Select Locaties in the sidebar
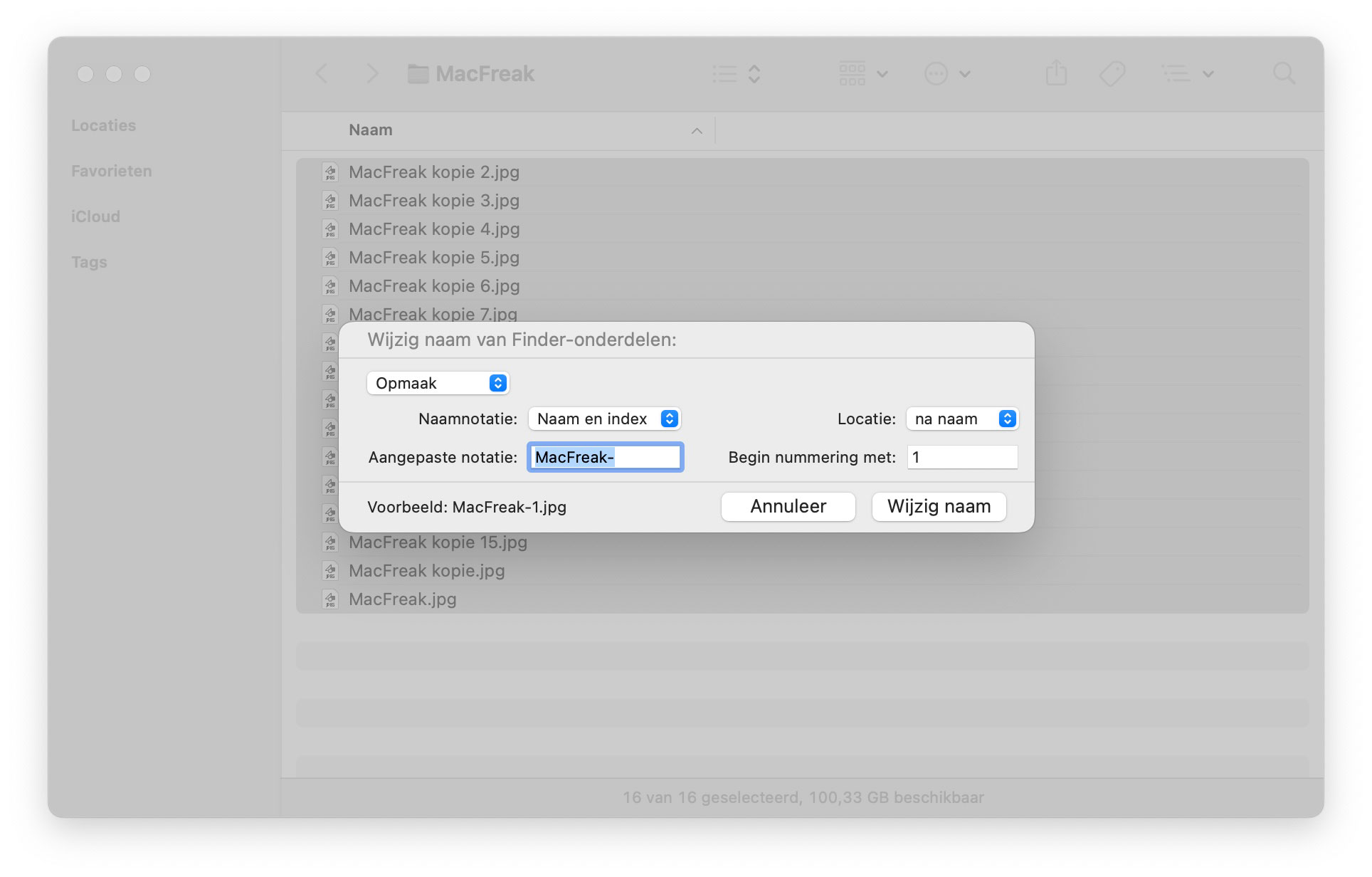The image size is (1372, 877). tap(104, 125)
